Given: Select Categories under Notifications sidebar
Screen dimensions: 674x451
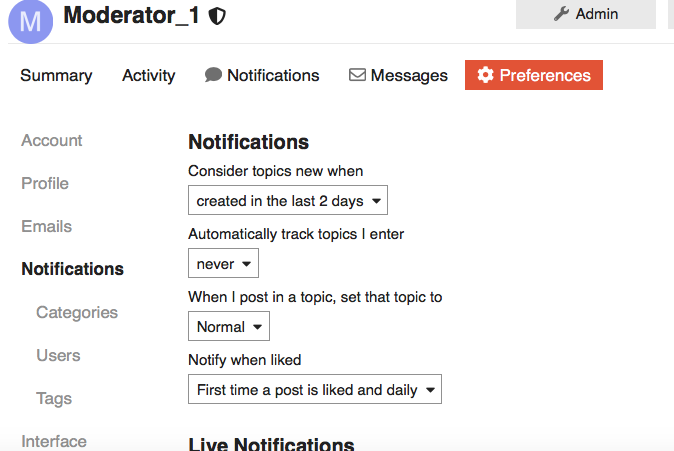Looking at the screenshot, I should (x=77, y=313).
